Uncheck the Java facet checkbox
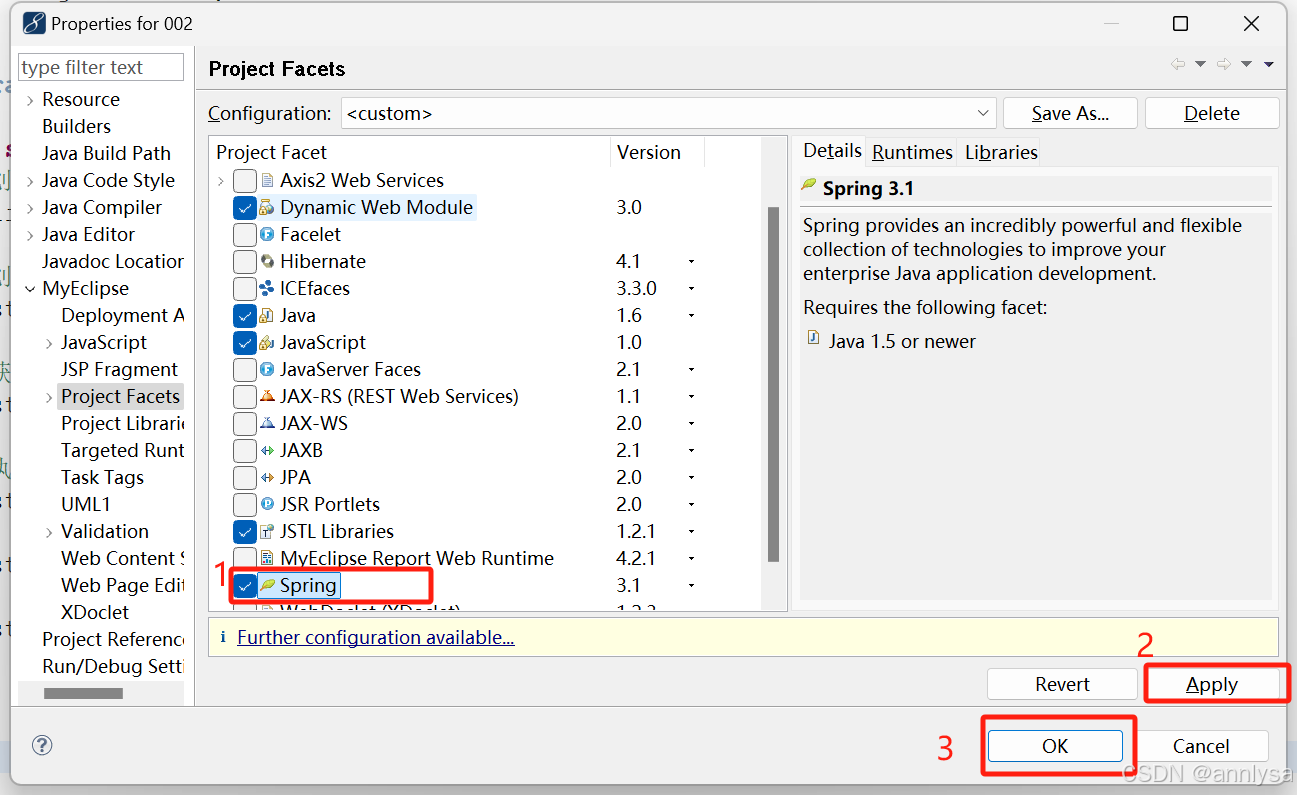 click(x=245, y=316)
